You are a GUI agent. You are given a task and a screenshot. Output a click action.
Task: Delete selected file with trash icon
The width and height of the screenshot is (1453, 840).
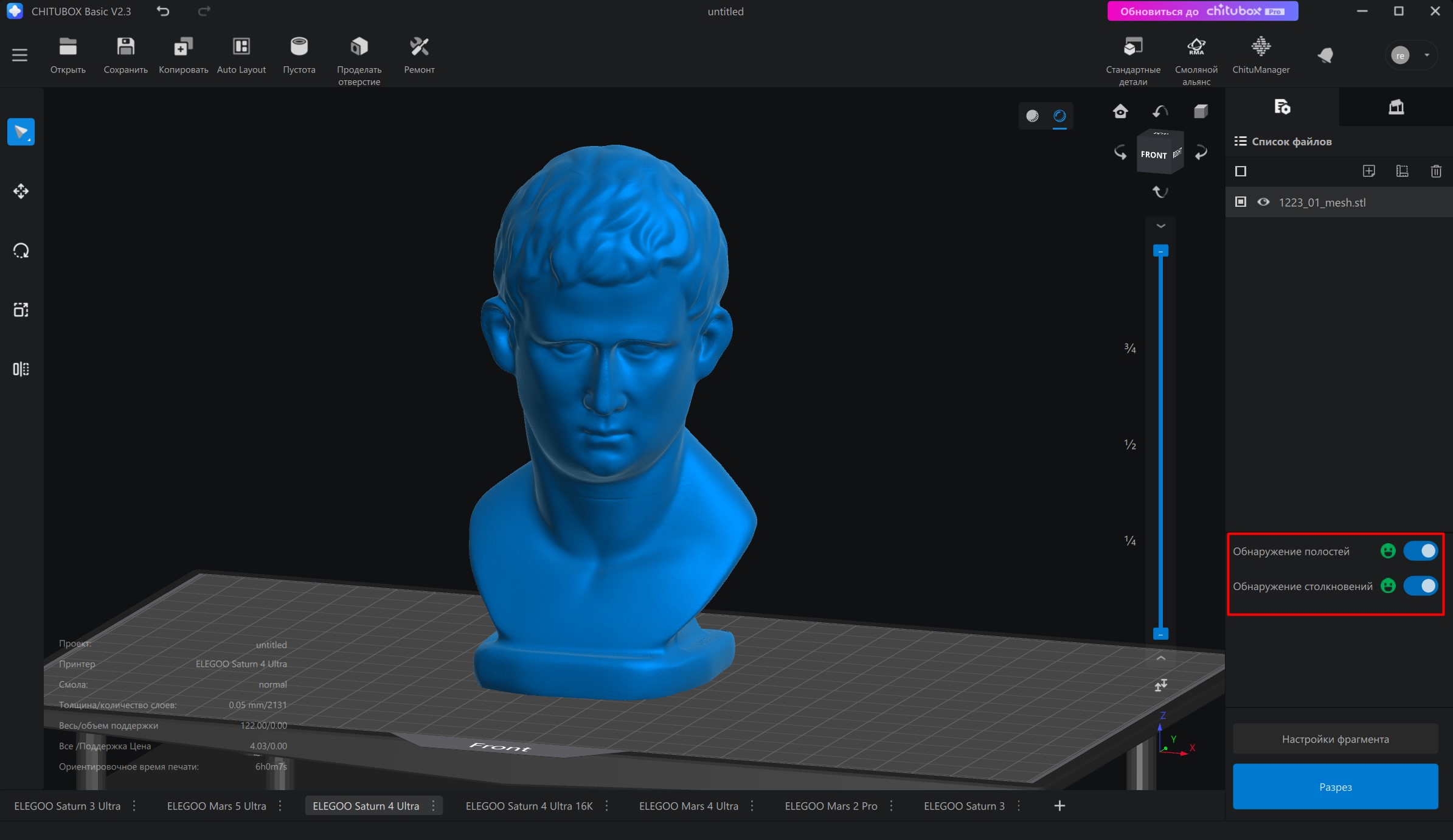[1436, 172]
